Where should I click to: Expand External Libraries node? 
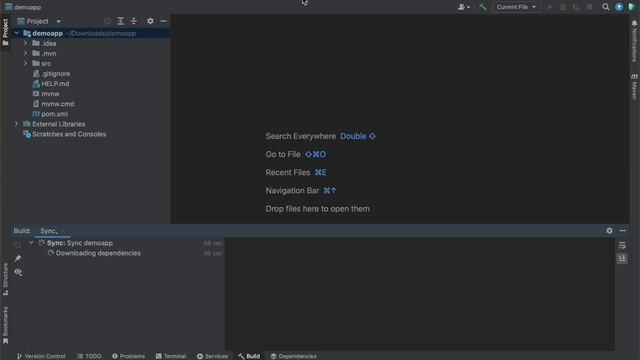[x=16, y=124]
